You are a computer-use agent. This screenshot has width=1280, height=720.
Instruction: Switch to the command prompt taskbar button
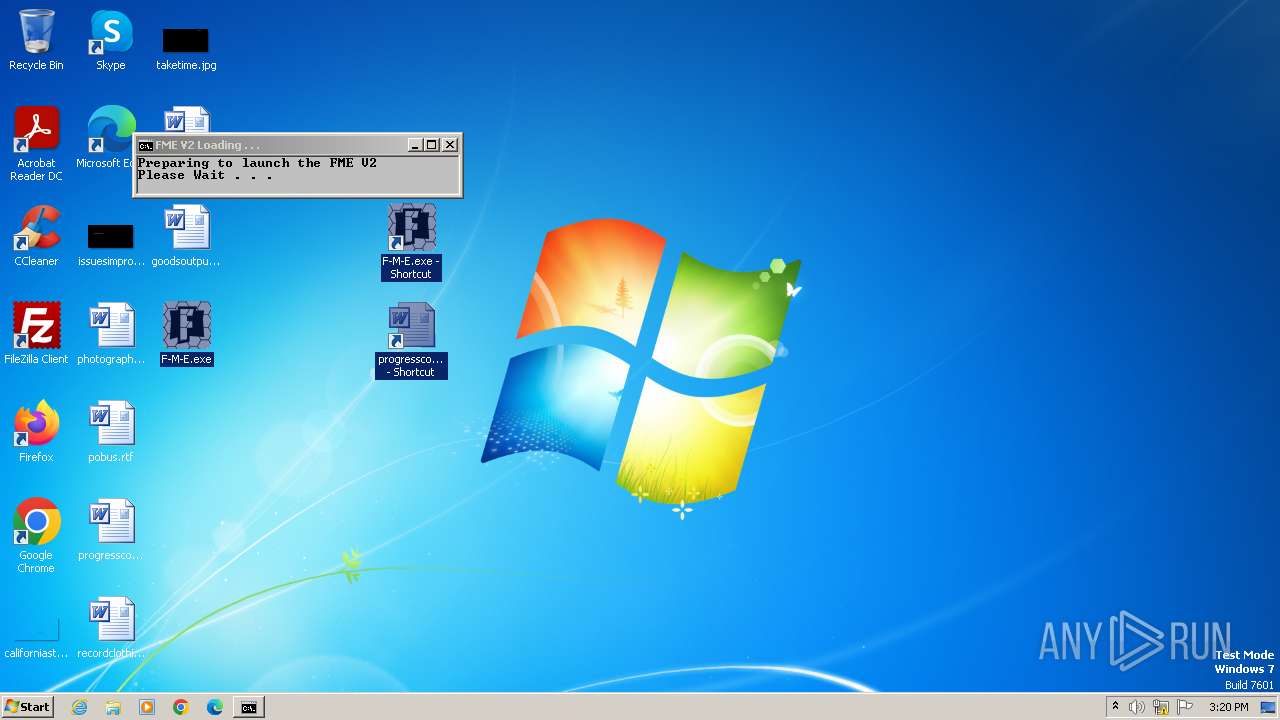249,707
